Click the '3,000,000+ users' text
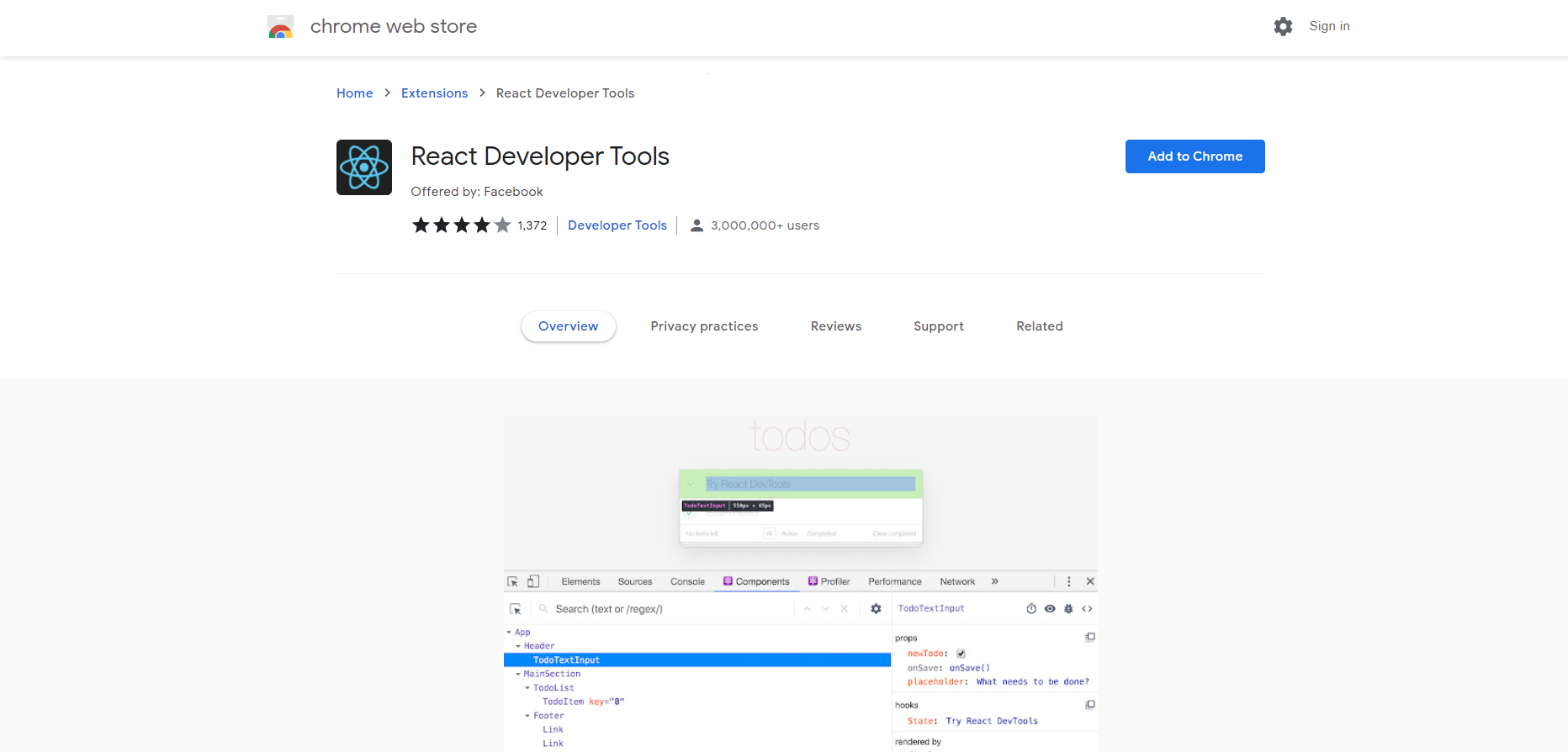The image size is (1568, 752). [765, 225]
